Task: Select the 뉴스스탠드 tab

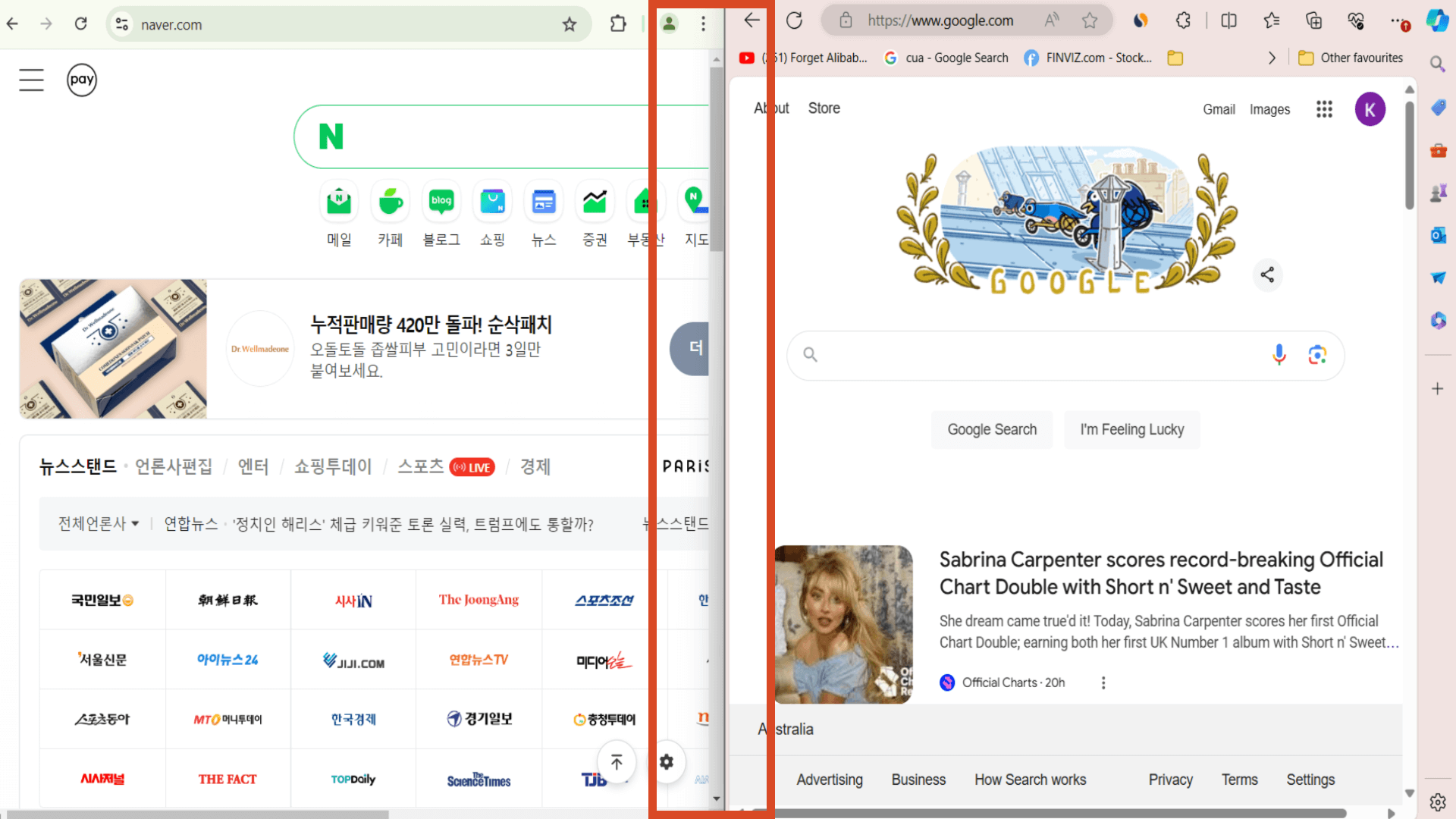Action: pos(78,466)
